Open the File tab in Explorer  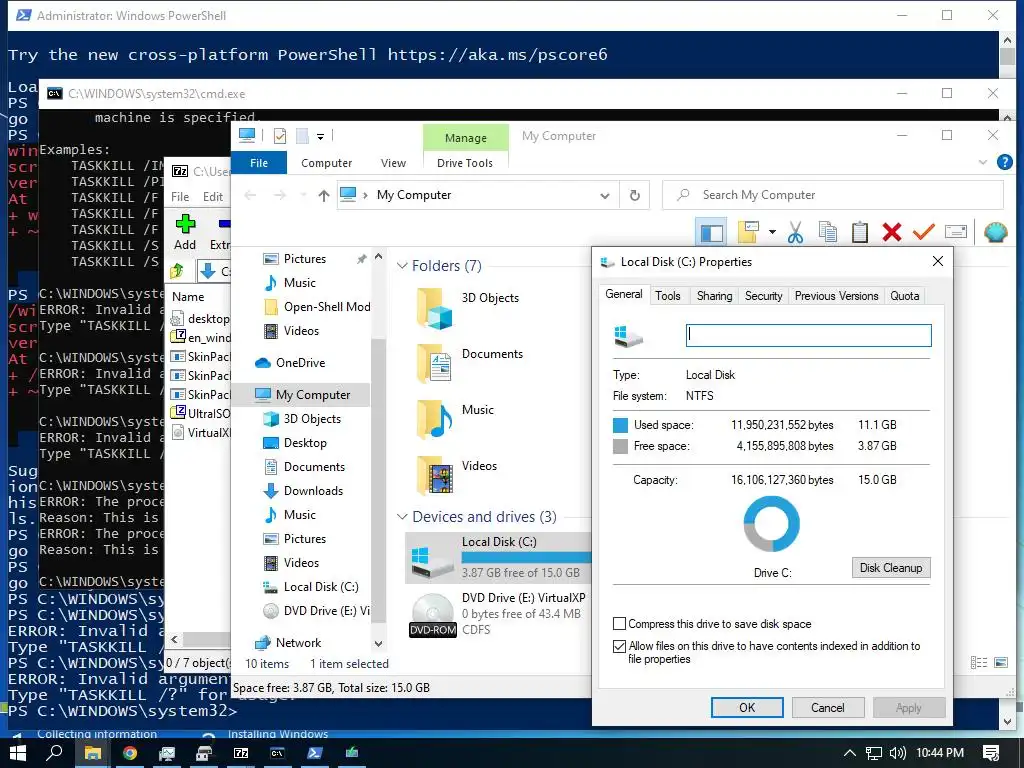[259, 163]
